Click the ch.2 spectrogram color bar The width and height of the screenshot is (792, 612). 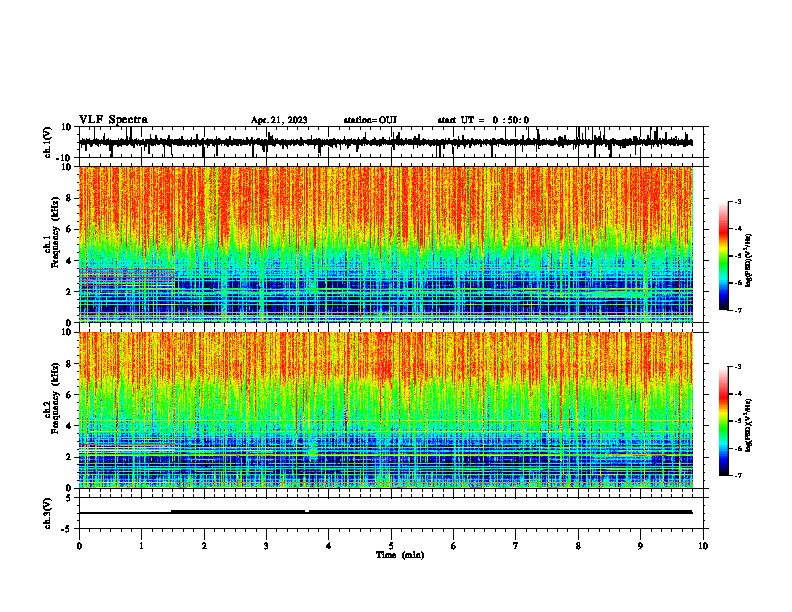point(723,421)
